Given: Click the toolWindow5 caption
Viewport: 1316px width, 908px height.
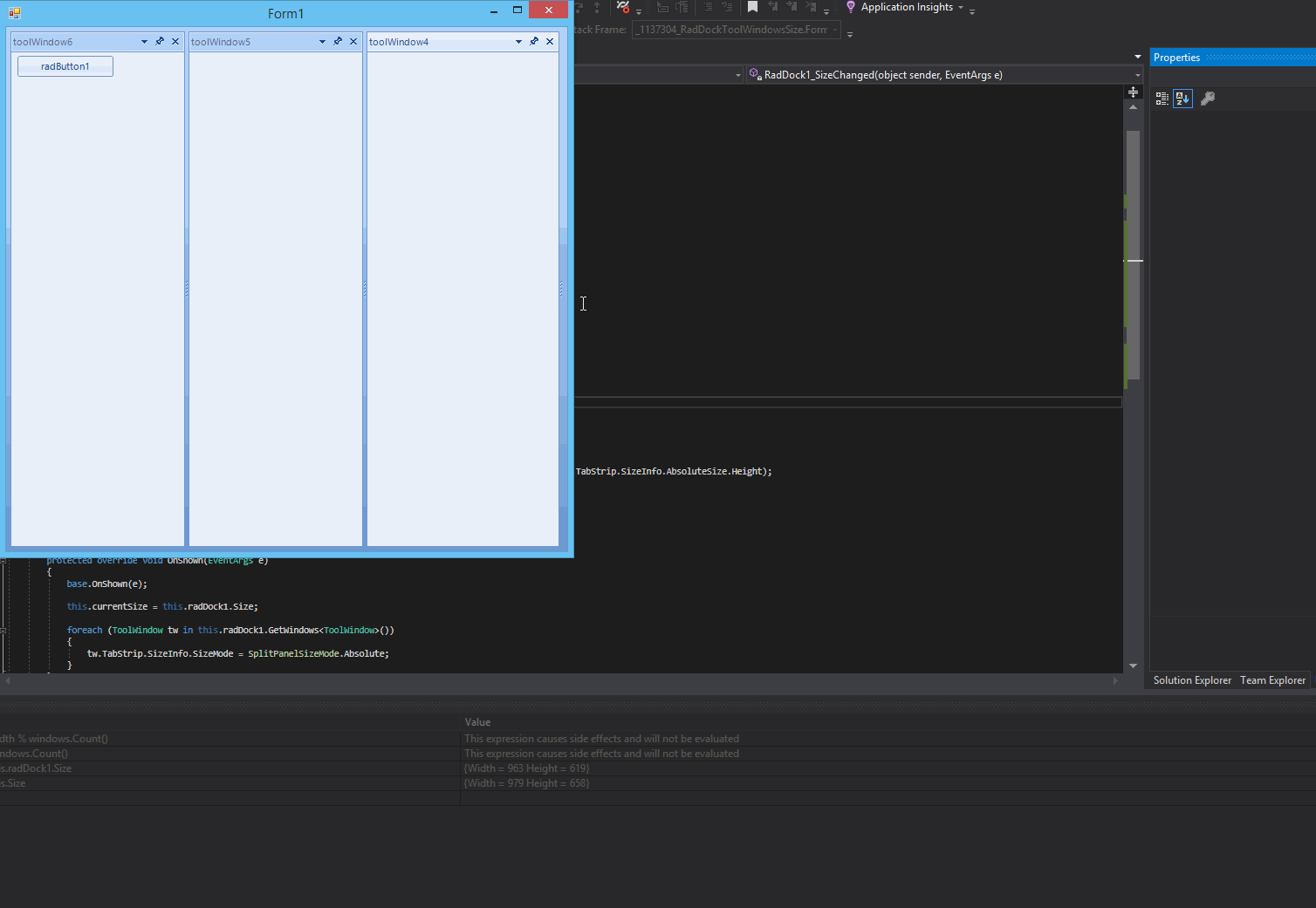Looking at the screenshot, I should (x=221, y=42).
